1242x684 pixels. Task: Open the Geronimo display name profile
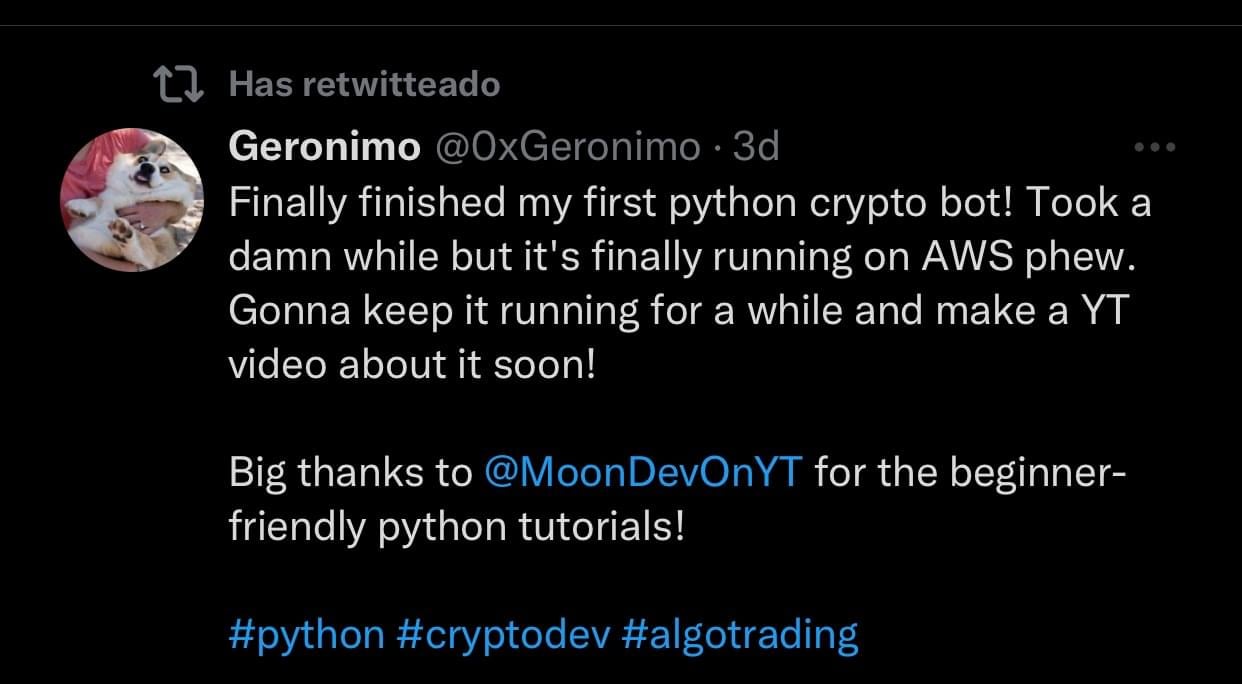(x=324, y=147)
